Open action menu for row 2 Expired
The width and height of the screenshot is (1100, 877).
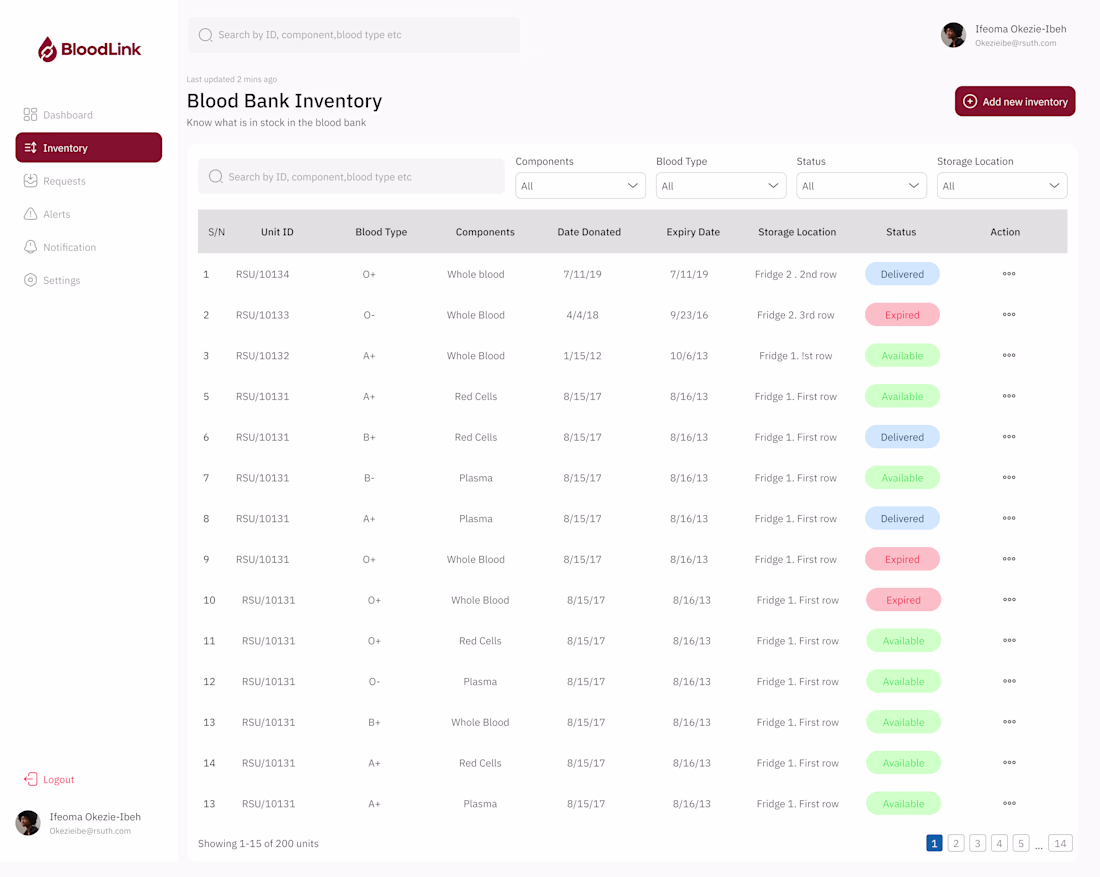point(1009,314)
